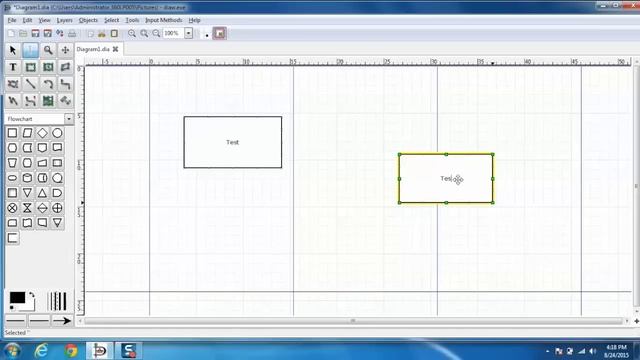The image size is (640, 360).
Task: Click the Paste clipboard toolbar icon
Action: [x=114, y=33]
